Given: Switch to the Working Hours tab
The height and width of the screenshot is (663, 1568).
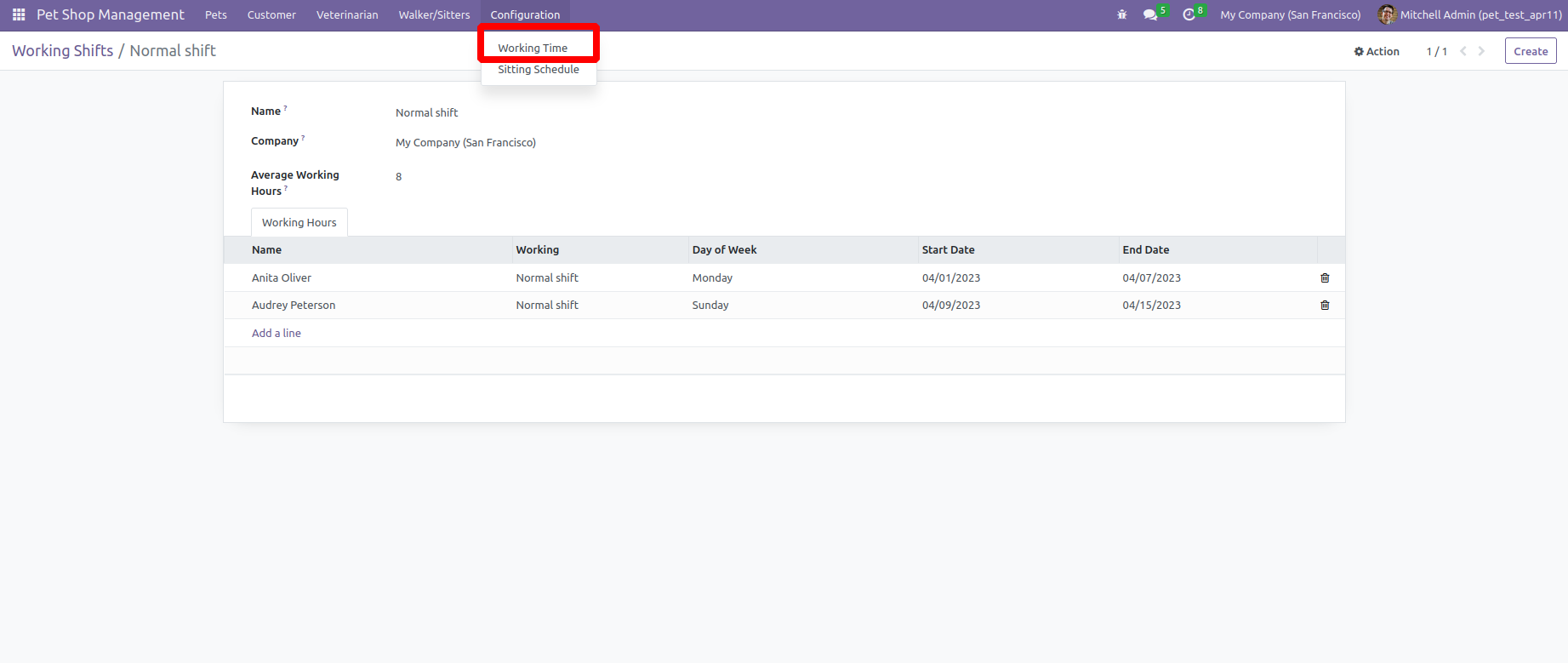Looking at the screenshot, I should [x=299, y=222].
